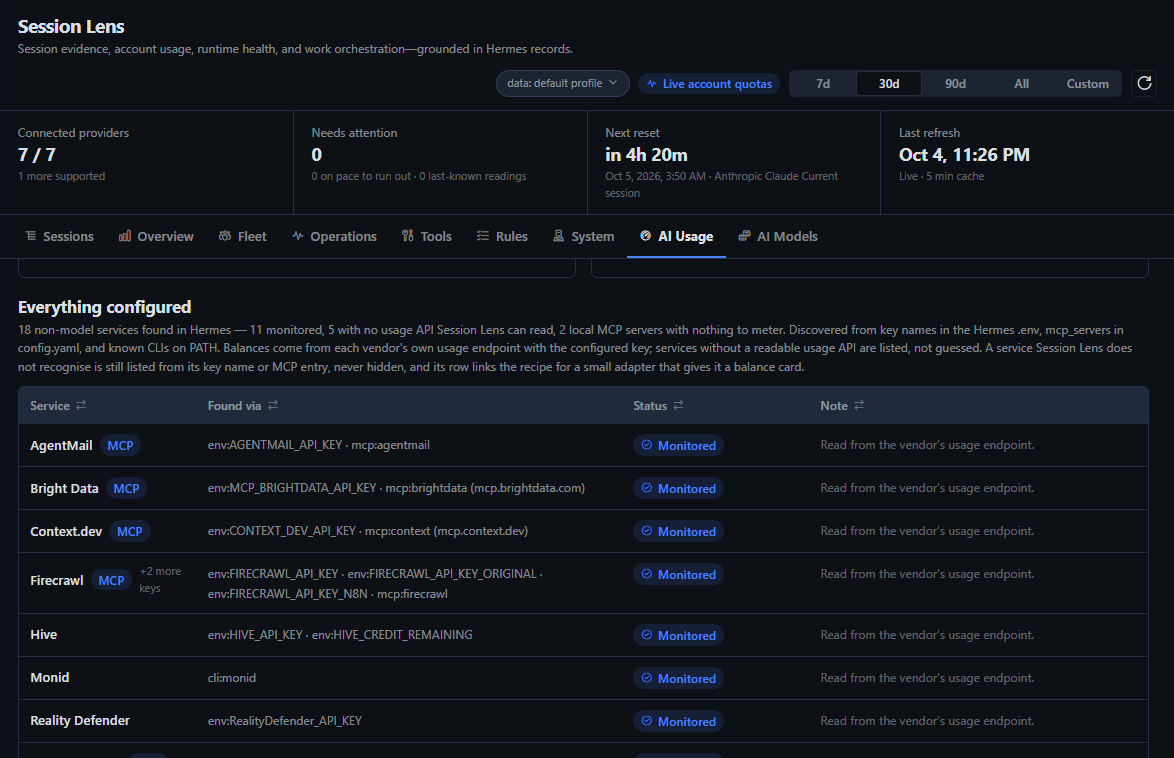The height and width of the screenshot is (758, 1174).
Task: Click the 'Oct 4, 11:26 PM' last refresh value
Action: click(964, 155)
